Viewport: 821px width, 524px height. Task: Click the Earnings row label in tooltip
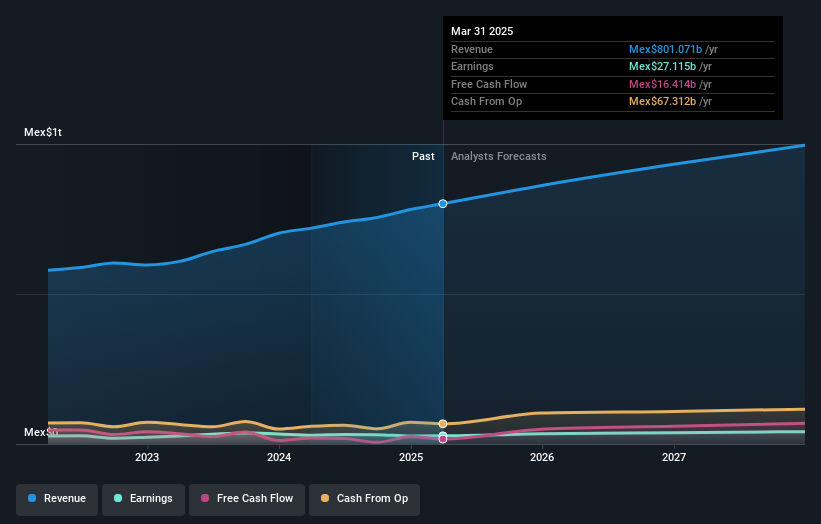472,66
